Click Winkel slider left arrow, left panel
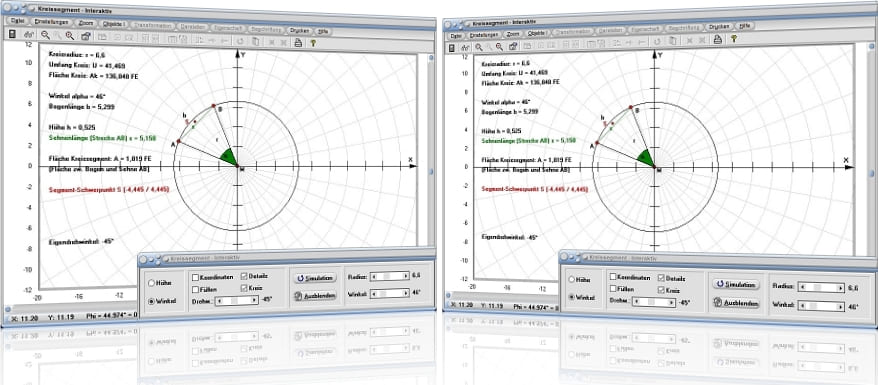Screen dimensions: 878x385 [374, 294]
